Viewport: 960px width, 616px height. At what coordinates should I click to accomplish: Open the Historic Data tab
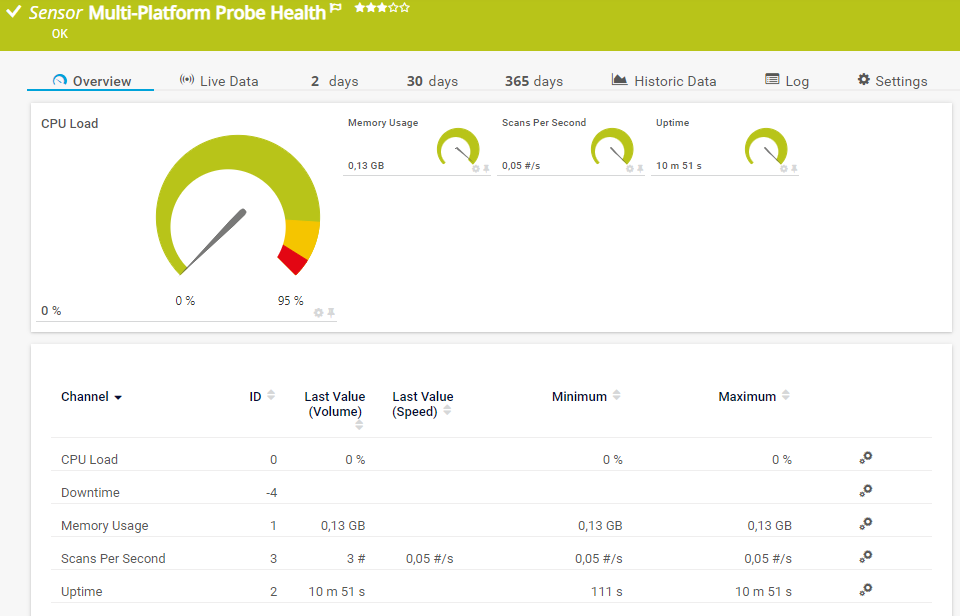pos(664,81)
